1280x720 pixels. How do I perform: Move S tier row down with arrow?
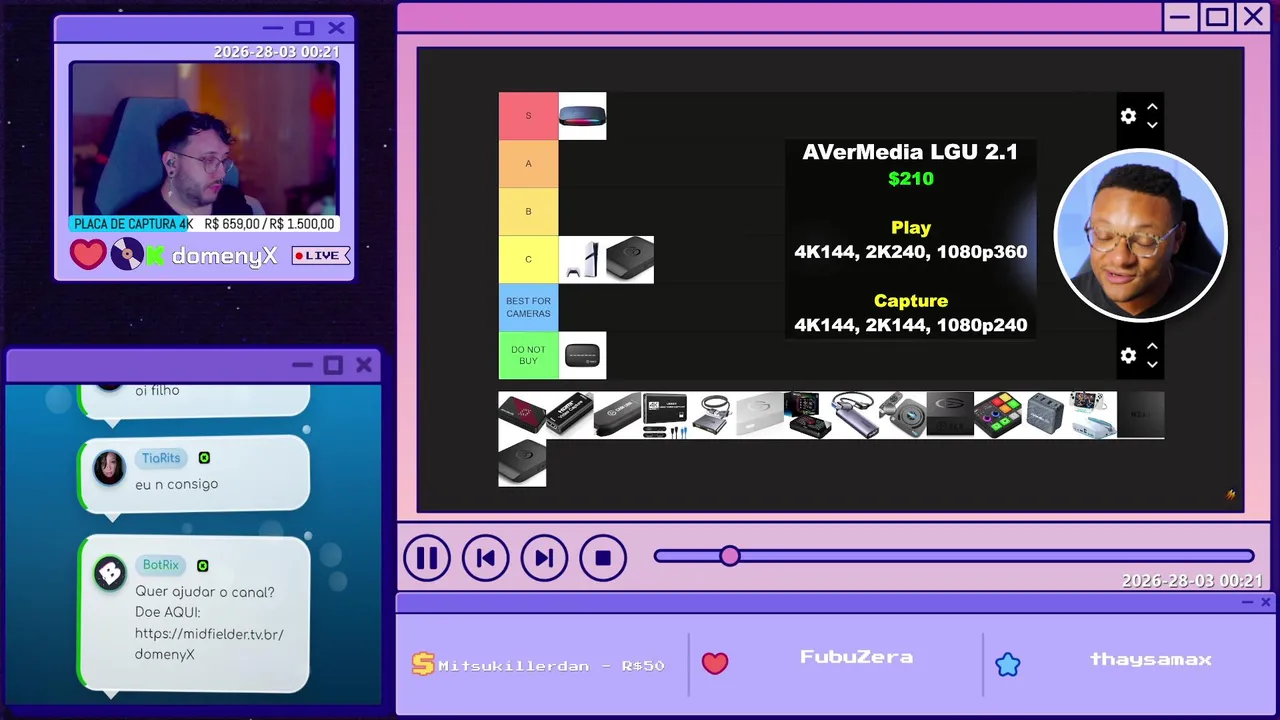pyautogui.click(x=1152, y=125)
